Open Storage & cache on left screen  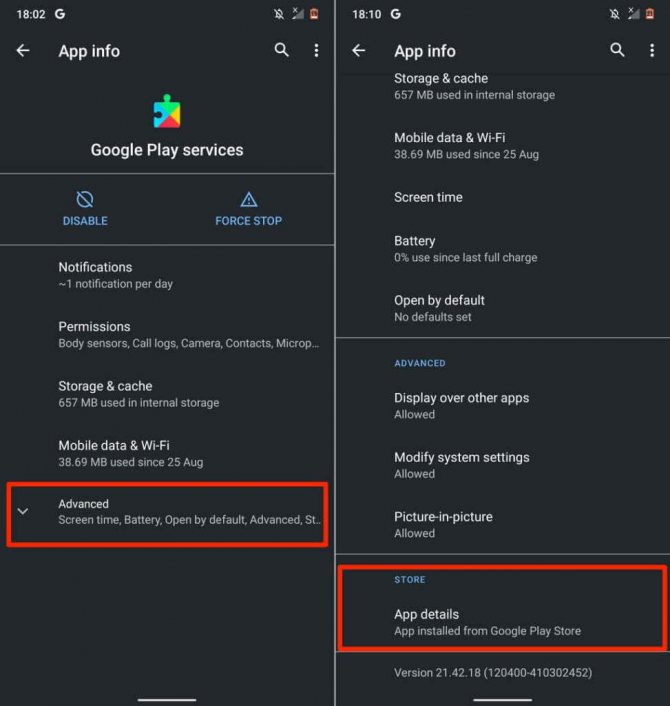(167, 394)
